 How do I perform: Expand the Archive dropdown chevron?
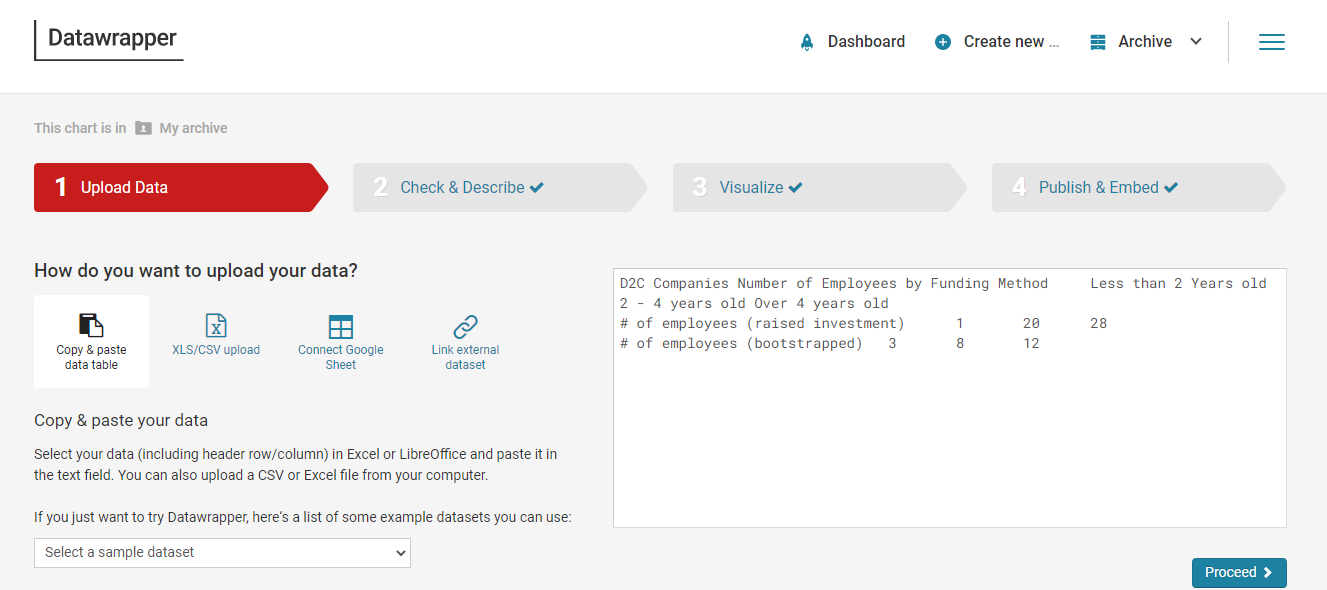pyautogui.click(x=1196, y=42)
